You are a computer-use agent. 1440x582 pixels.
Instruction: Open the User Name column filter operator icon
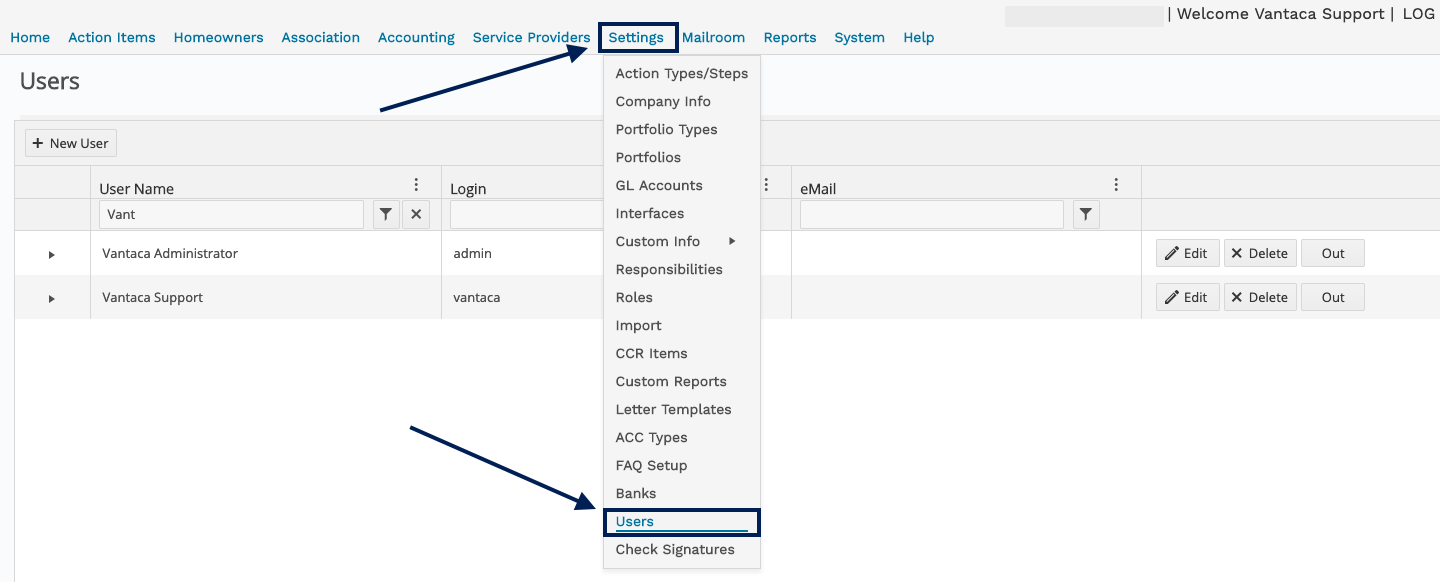click(x=386, y=214)
